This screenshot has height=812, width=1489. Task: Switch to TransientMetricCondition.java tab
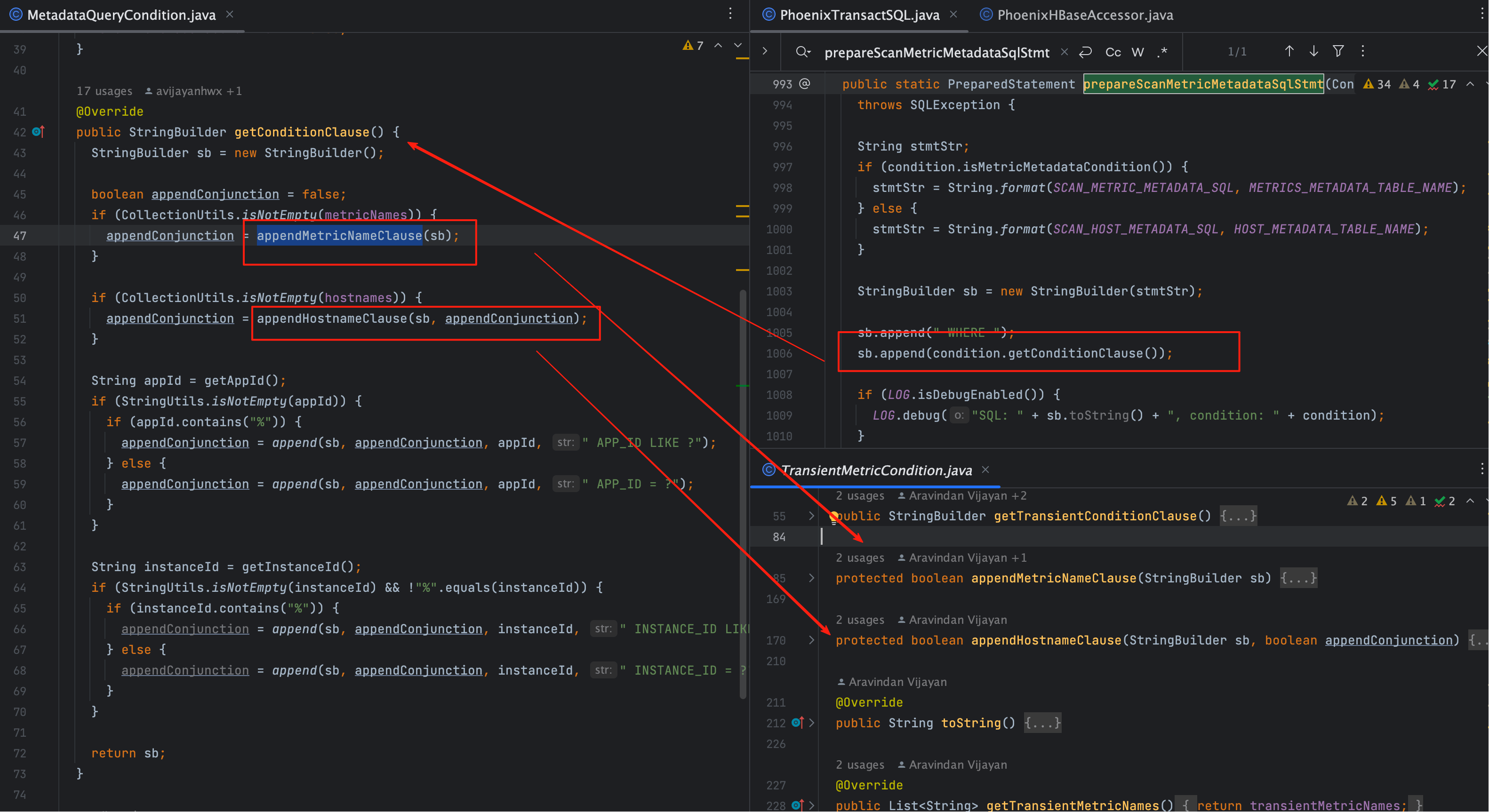pos(876,470)
